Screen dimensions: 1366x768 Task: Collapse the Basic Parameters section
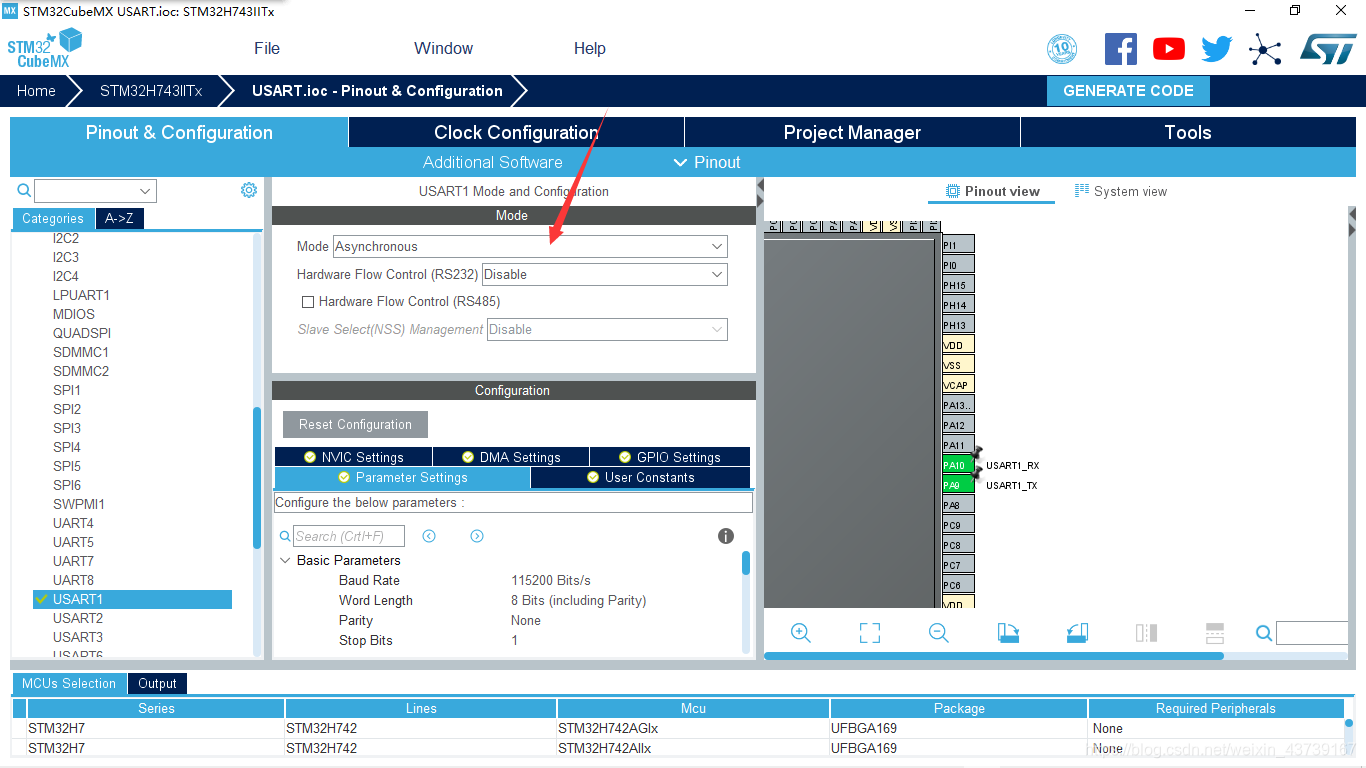(x=286, y=560)
